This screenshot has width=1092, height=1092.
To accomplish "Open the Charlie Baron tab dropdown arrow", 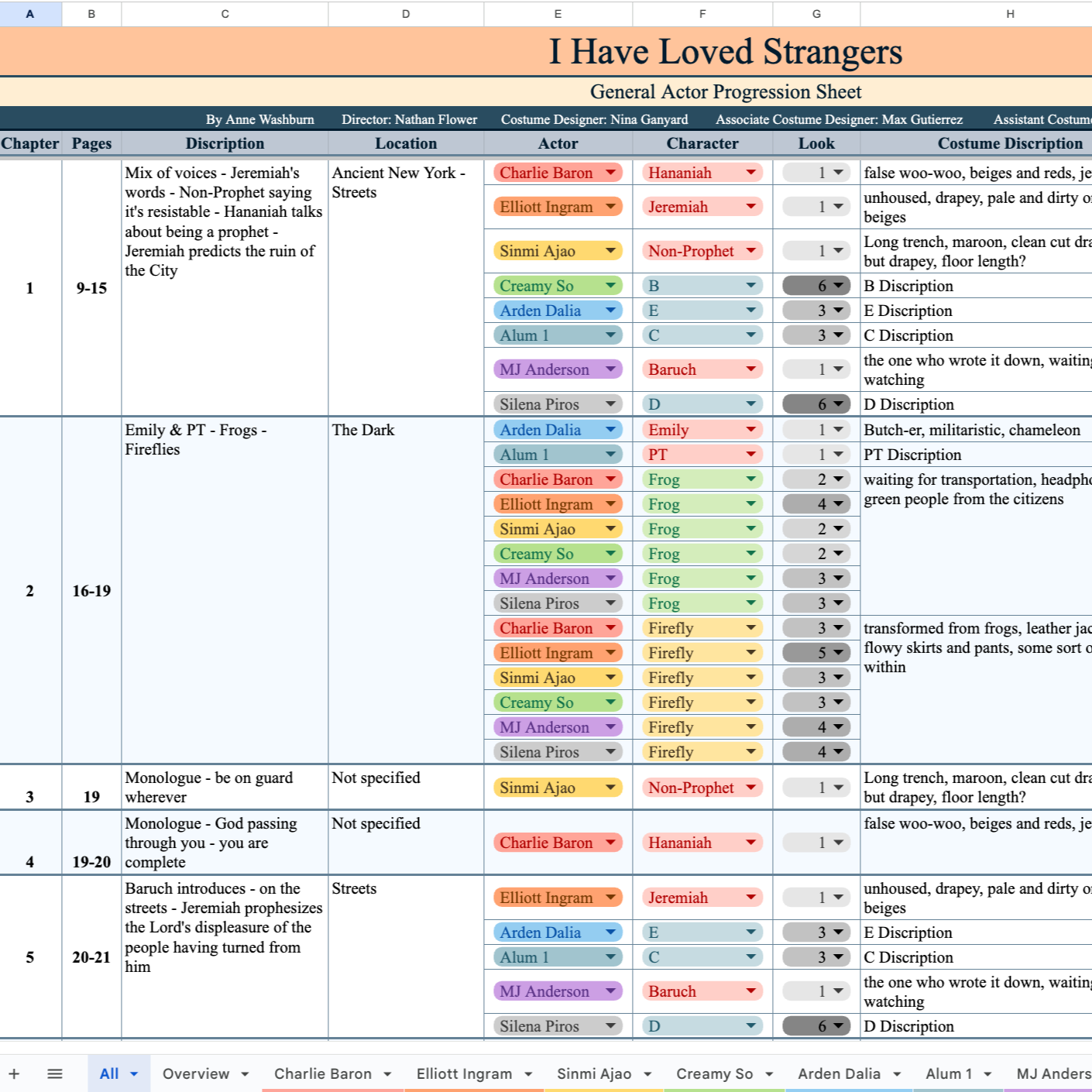I will tap(387, 1074).
